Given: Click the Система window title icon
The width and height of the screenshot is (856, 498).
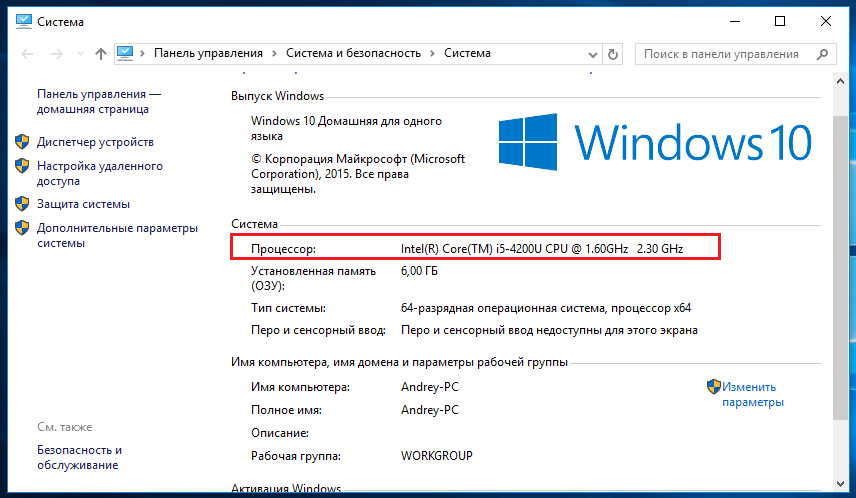Looking at the screenshot, I should point(23,21).
